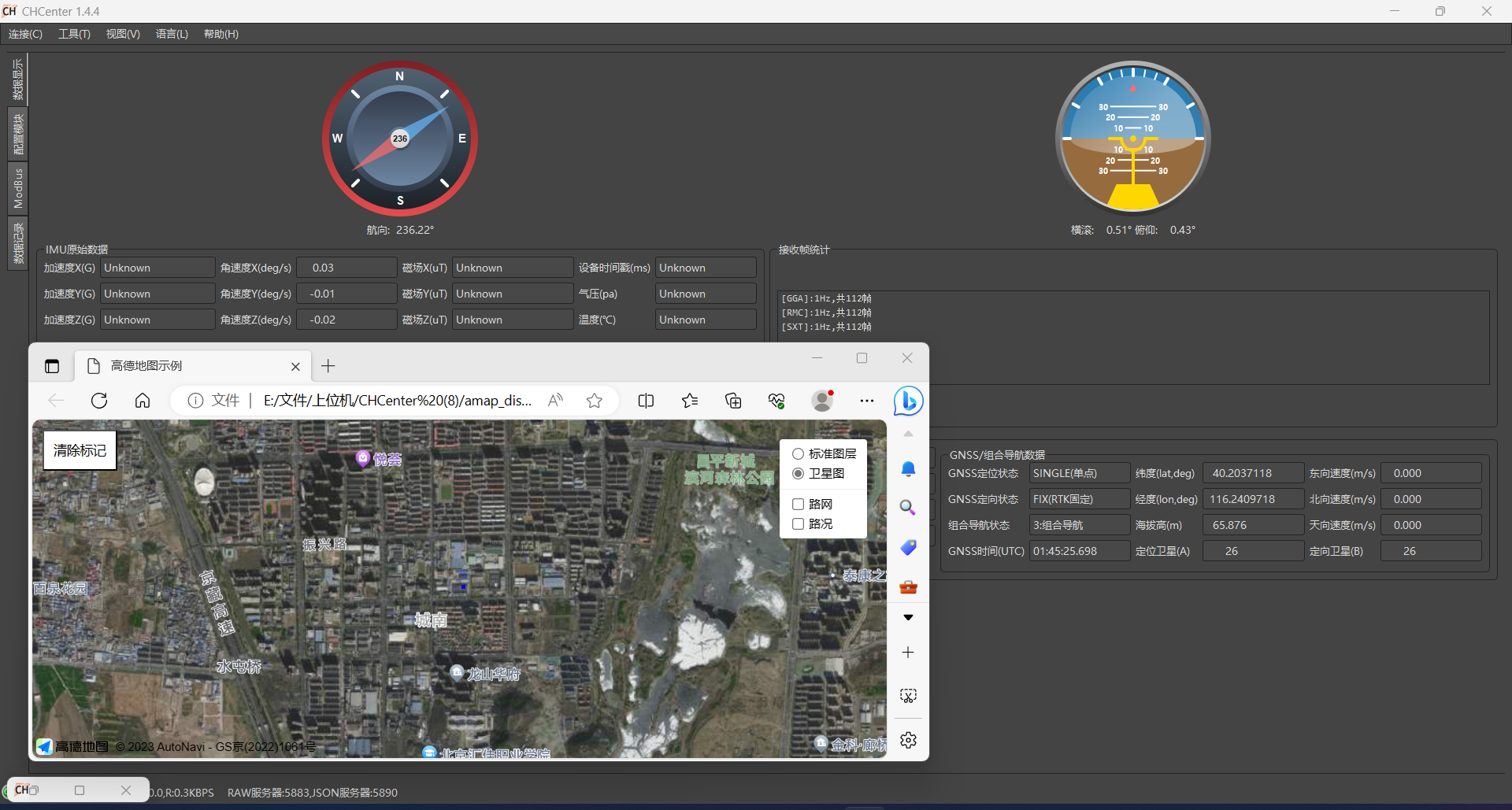Open the Bing Copilot sidebar icon
The image size is (1512, 810).
click(x=908, y=401)
